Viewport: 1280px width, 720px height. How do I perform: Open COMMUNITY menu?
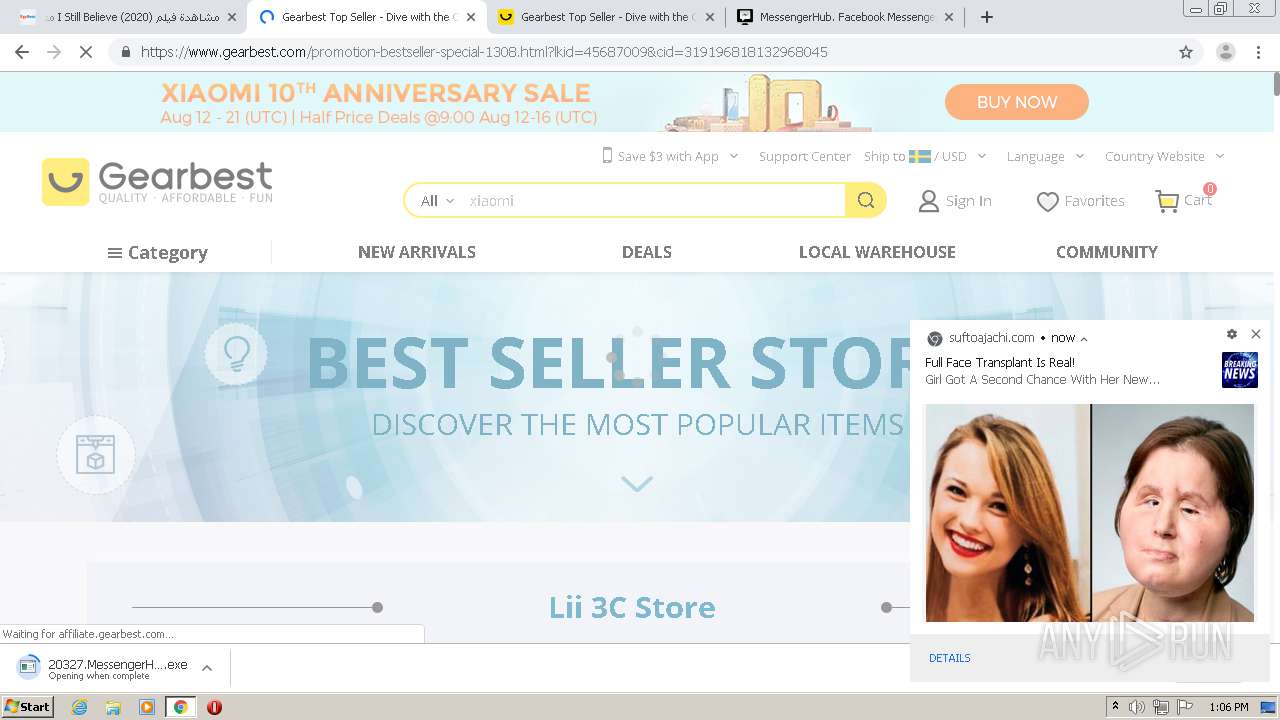click(1107, 252)
